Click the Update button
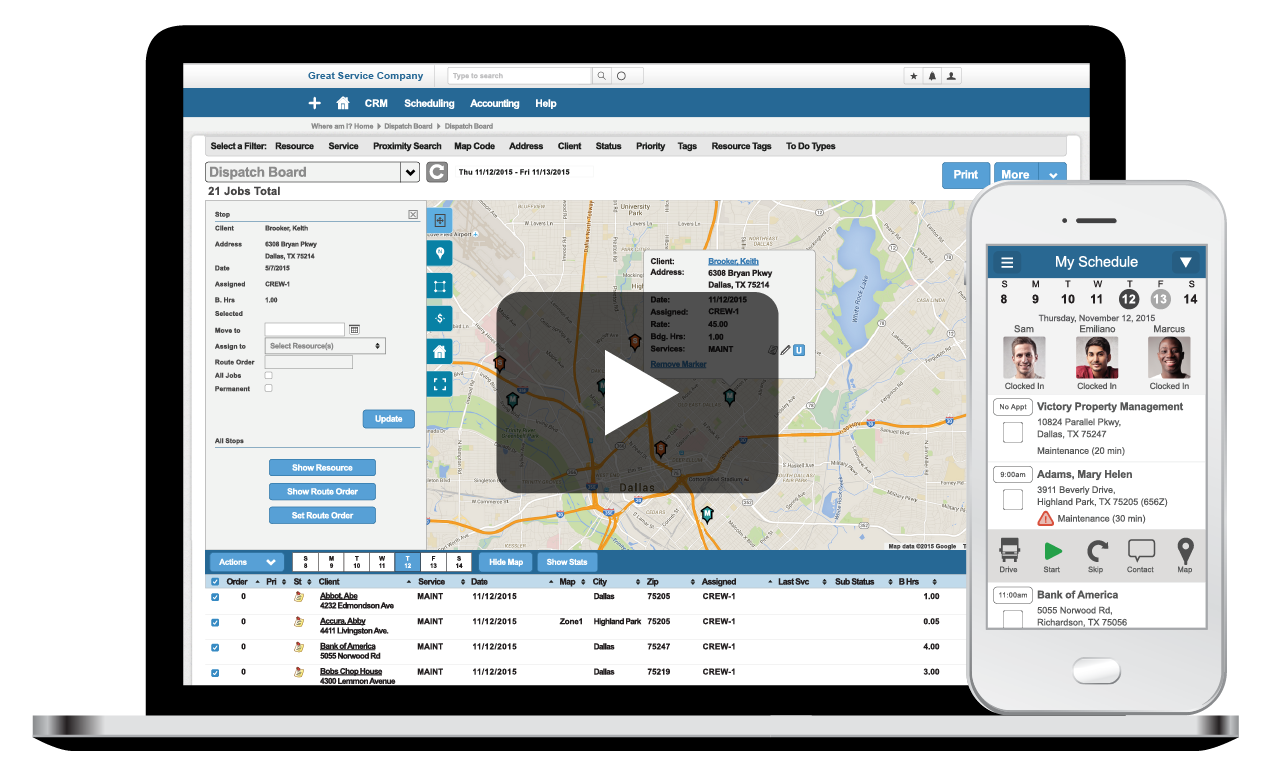The height and width of the screenshot is (781, 1275). [x=388, y=419]
